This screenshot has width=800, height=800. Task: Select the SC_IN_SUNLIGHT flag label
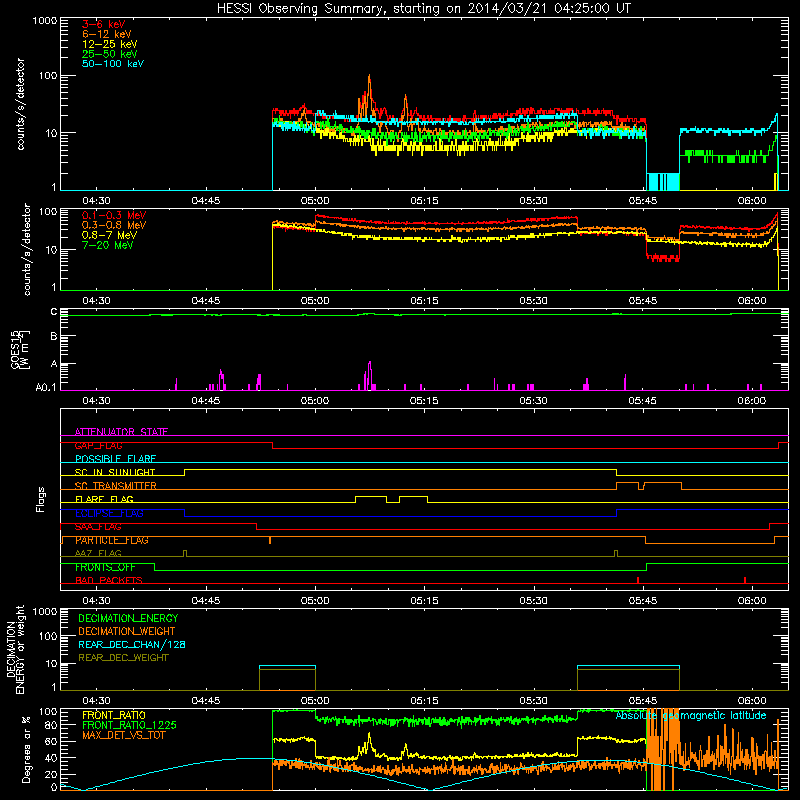(x=115, y=472)
